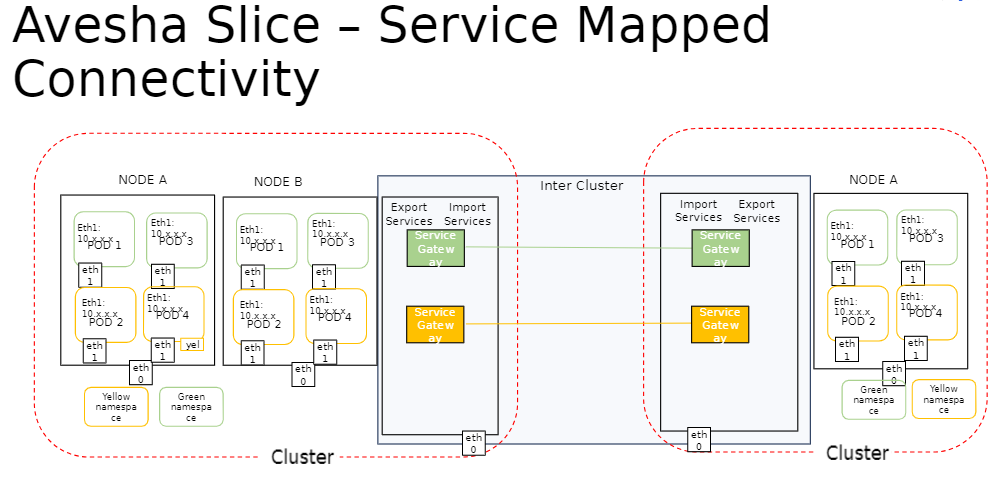1004x481 pixels.
Task: Click the eth 0 box under NODE B
Action: coord(304,375)
